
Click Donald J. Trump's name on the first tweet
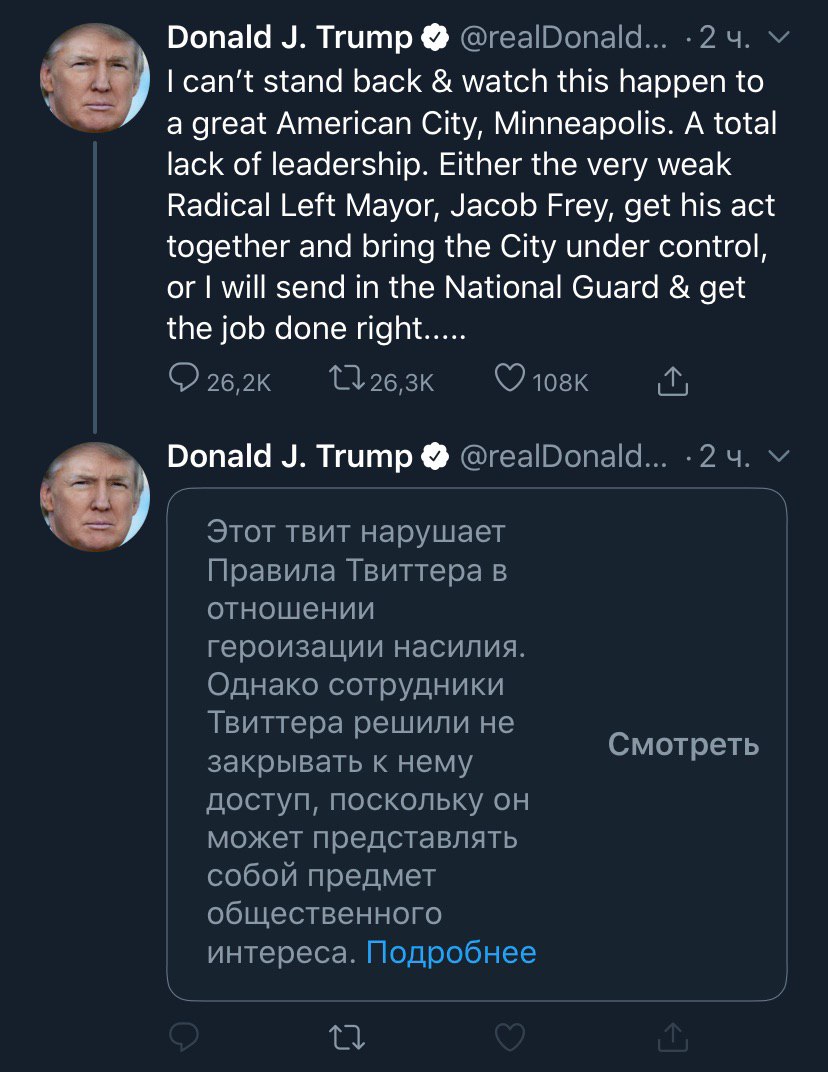tap(290, 36)
